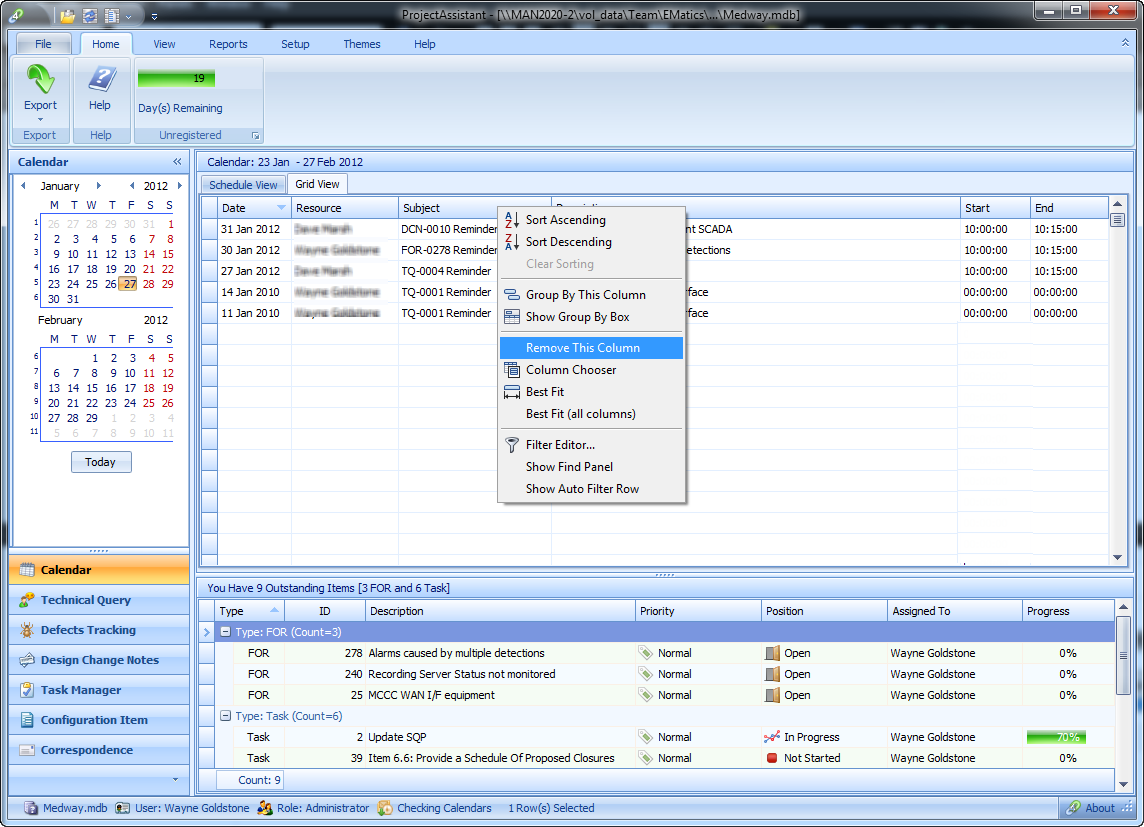Click the Resource column header

point(344,208)
